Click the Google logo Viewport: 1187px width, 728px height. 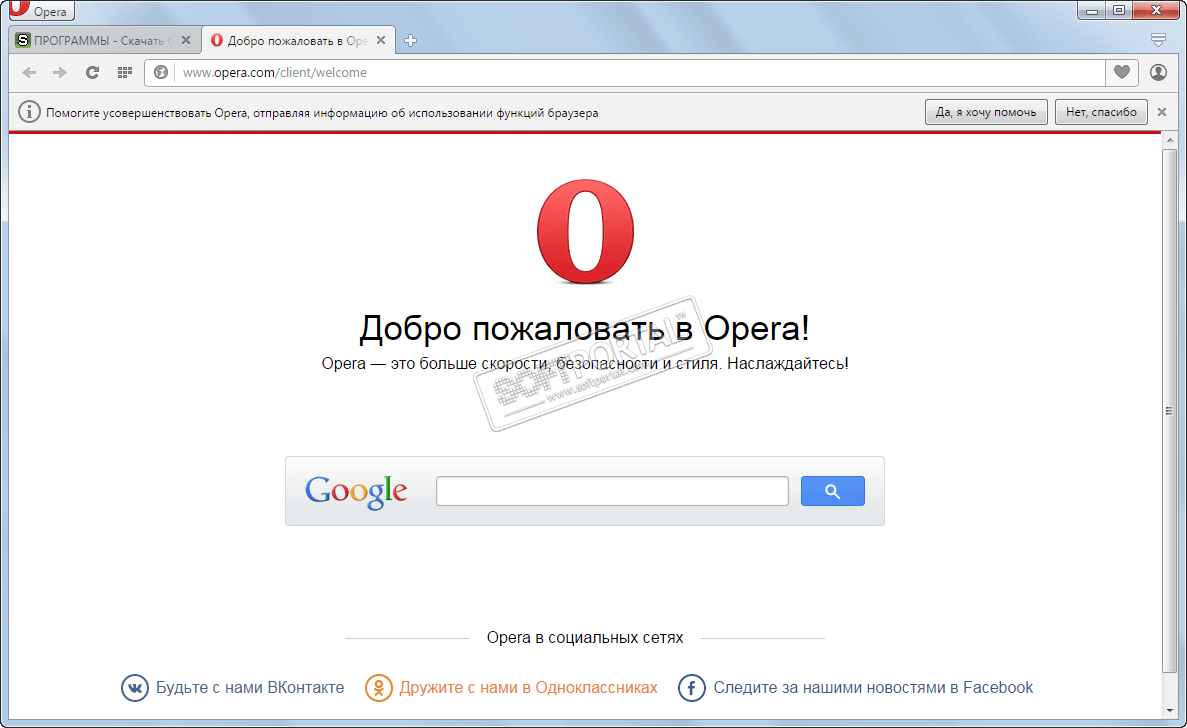[x=356, y=492]
